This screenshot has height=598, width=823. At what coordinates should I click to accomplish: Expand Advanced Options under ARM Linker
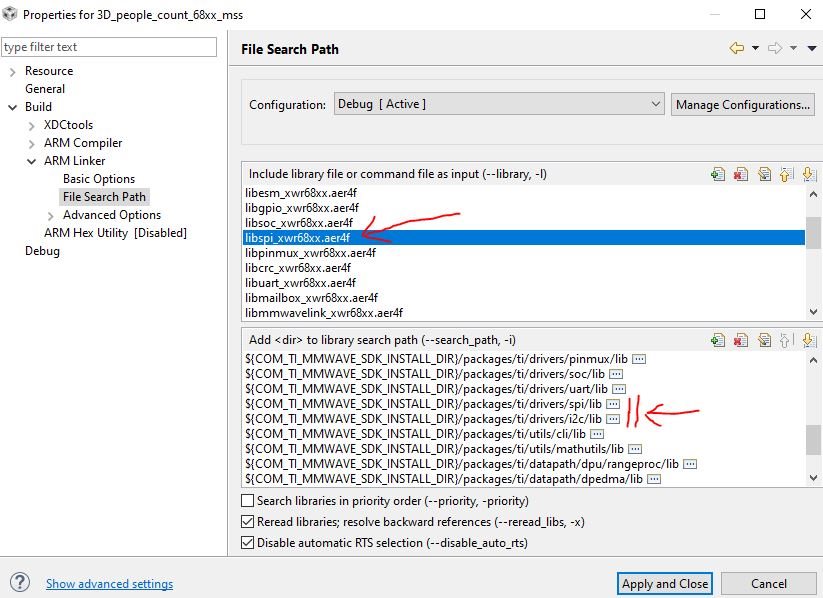pos(50,215)
